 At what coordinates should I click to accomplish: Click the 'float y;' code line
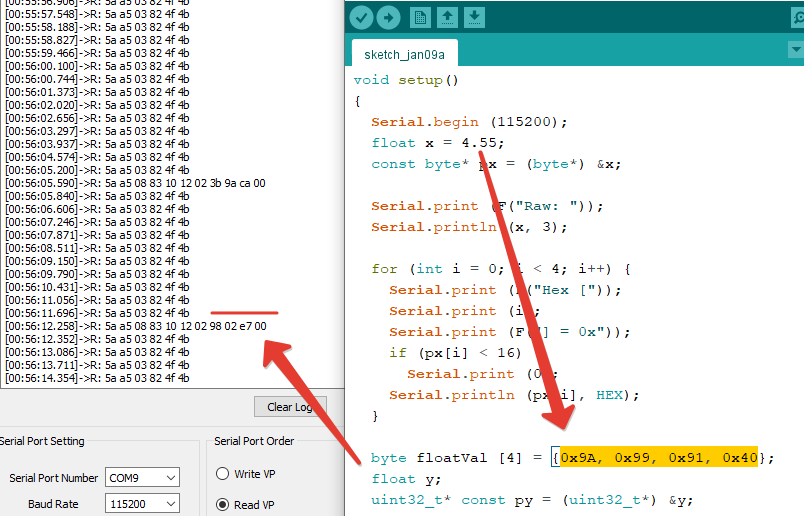[x=406, y=479]
